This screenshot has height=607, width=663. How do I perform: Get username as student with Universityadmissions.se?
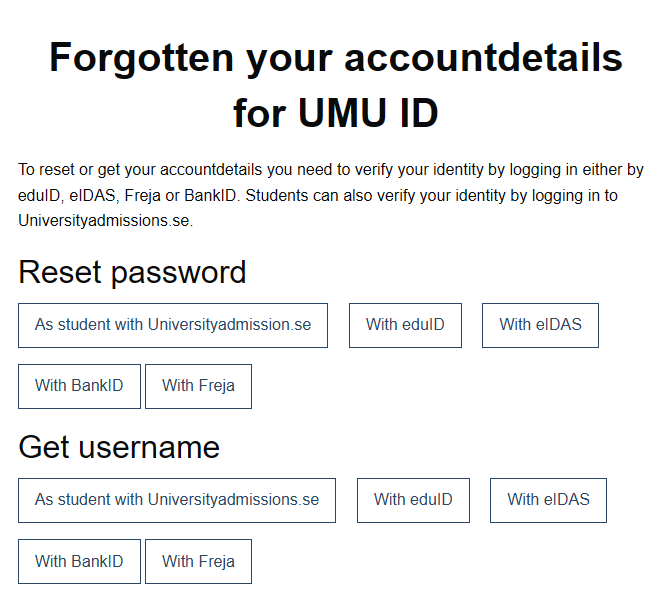[x=177, y=500]
